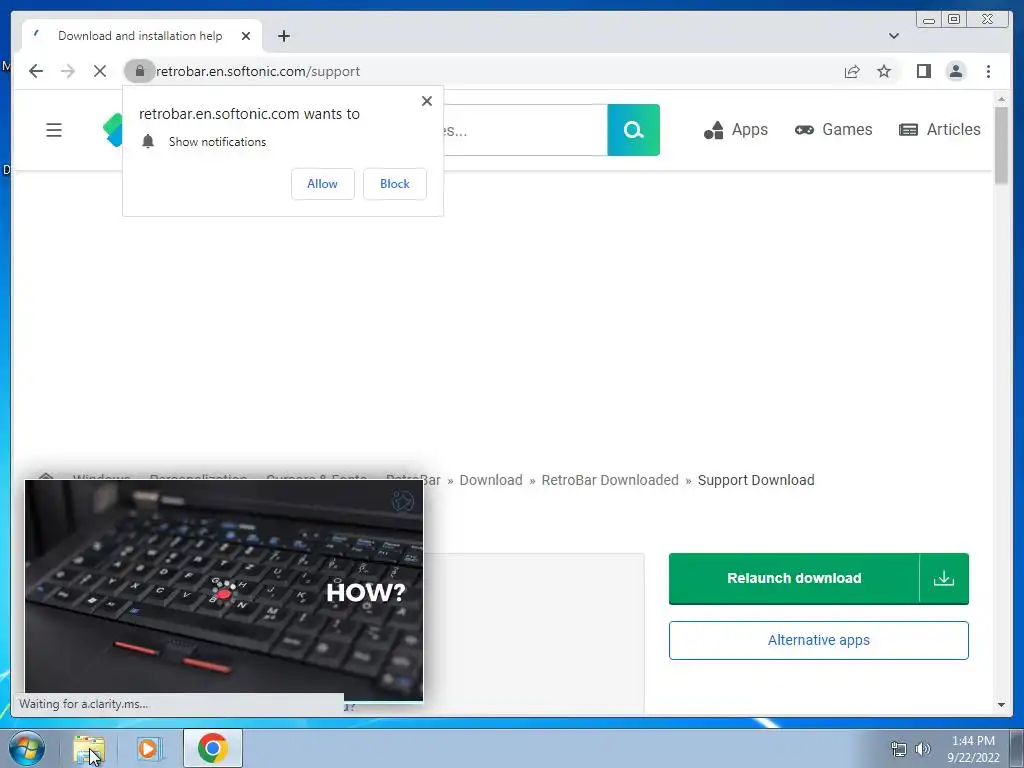Image resolution: width=1024 pixels, height=768 pixels.
Task: Click the network tray icon
Action: click(899, 748)
